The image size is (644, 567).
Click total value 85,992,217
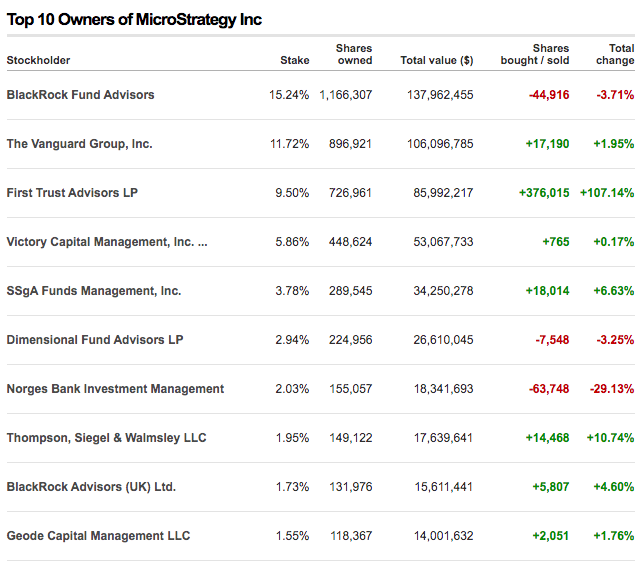coord(443,193)
